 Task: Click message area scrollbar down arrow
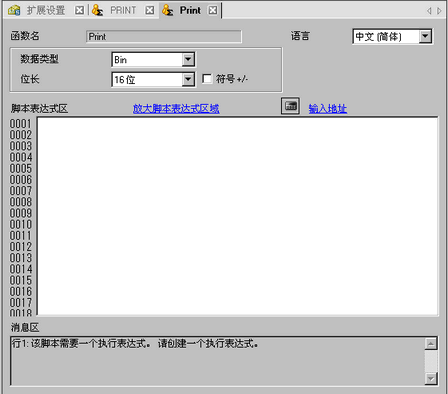tap(431, 378)
